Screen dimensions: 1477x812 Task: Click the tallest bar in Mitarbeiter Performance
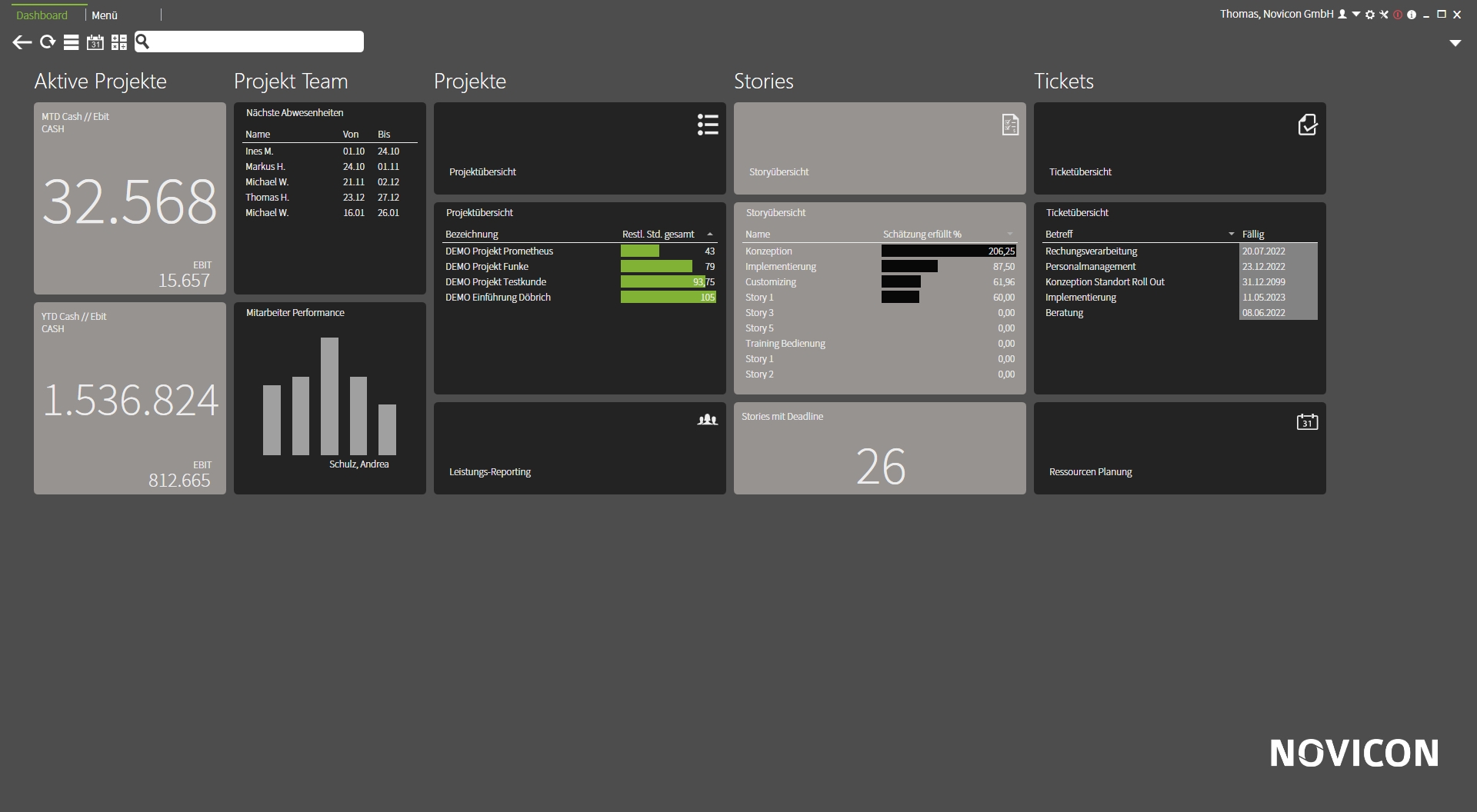329,396
